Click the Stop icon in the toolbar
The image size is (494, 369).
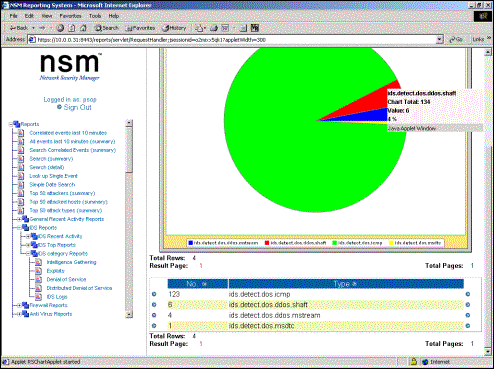60,28
